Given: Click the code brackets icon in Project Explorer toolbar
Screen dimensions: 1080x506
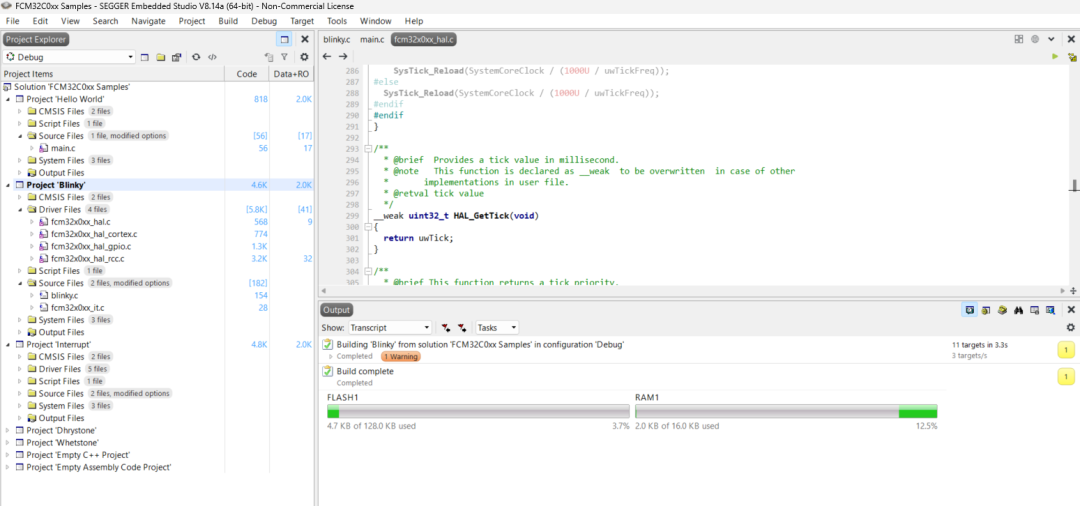Looking at the screenshot, I should 212,57.
